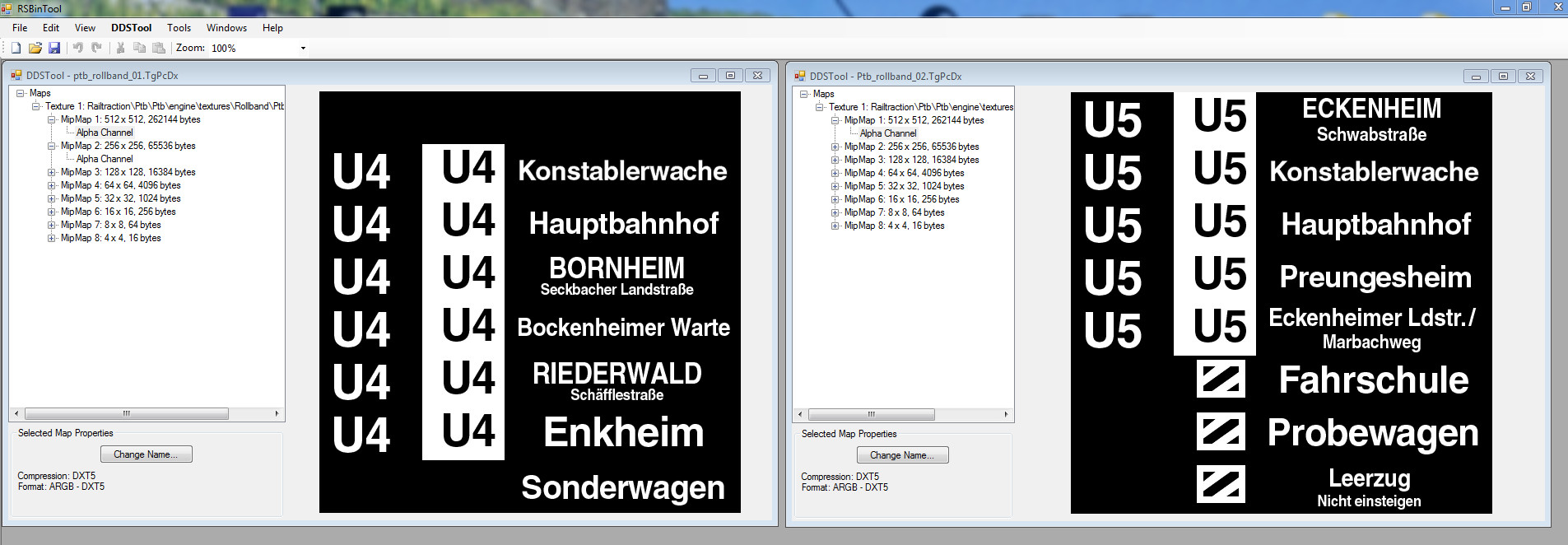This screenshot has height=545, width=1568.
Task: Click 'Compression: DXT5' text in rollband_01 window
Action: pyautogui.click(x=57, y=476)
